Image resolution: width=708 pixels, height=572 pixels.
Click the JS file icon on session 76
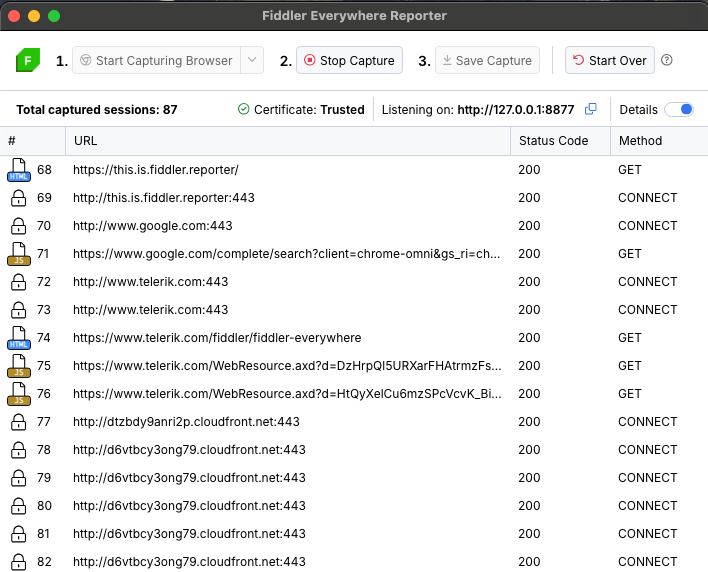click(18, 394)
